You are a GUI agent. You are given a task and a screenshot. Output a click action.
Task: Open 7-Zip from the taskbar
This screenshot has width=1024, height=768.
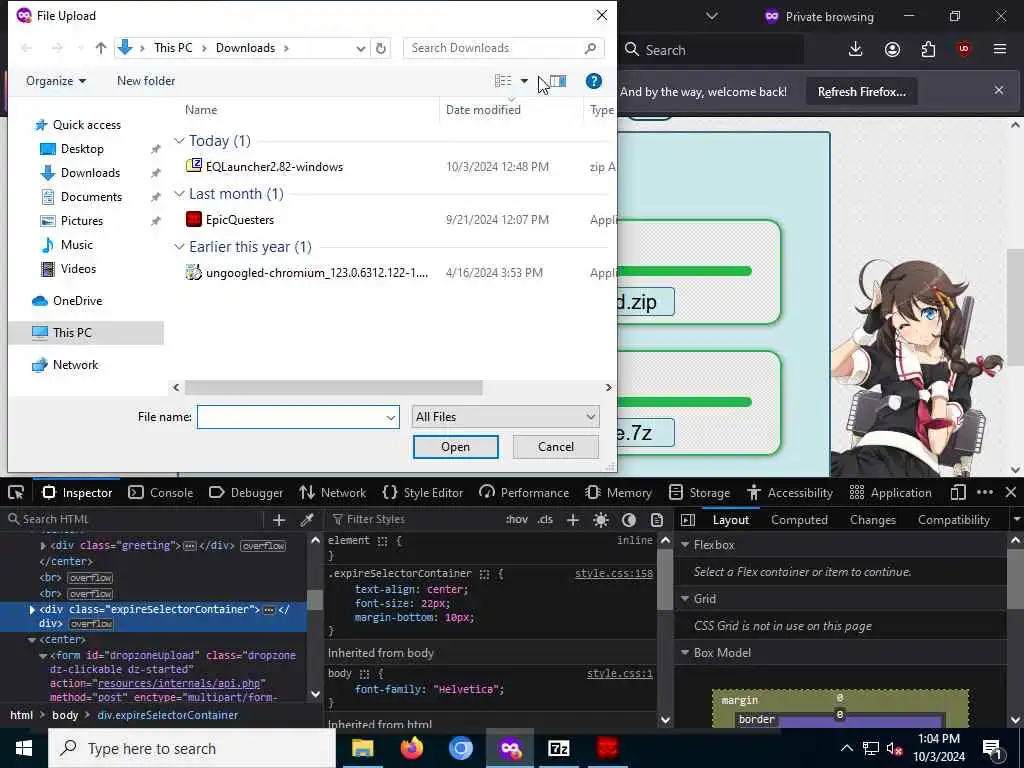click(x=558, y=748)
